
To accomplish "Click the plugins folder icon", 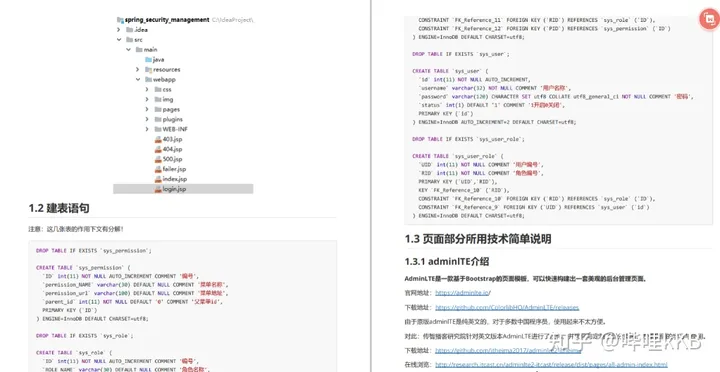I will (x=158, y=119).
